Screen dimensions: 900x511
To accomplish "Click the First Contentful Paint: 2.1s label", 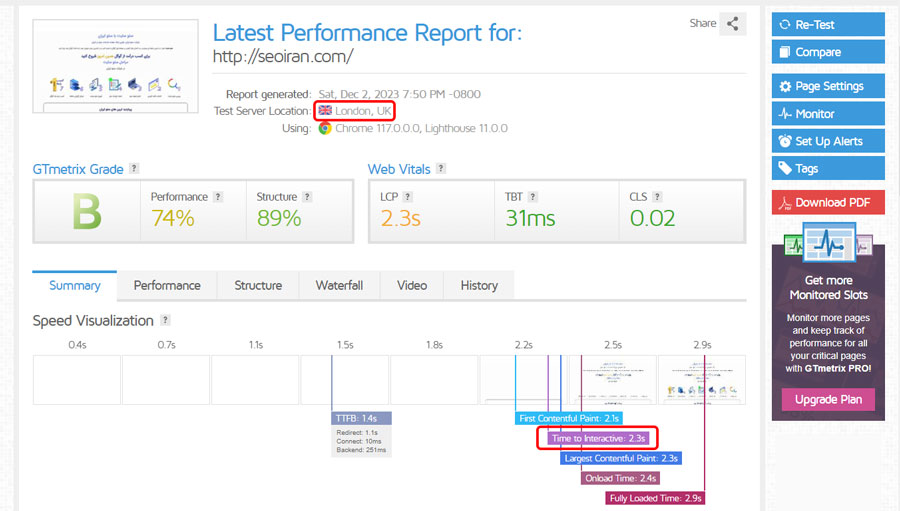I will click(x=569, y=419).
